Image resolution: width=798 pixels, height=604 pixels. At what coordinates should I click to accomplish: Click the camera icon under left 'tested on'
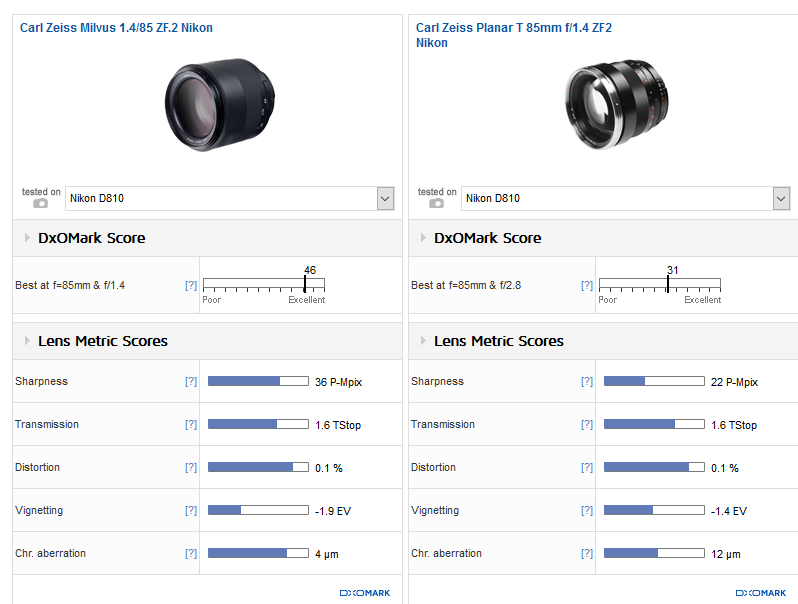41,204
